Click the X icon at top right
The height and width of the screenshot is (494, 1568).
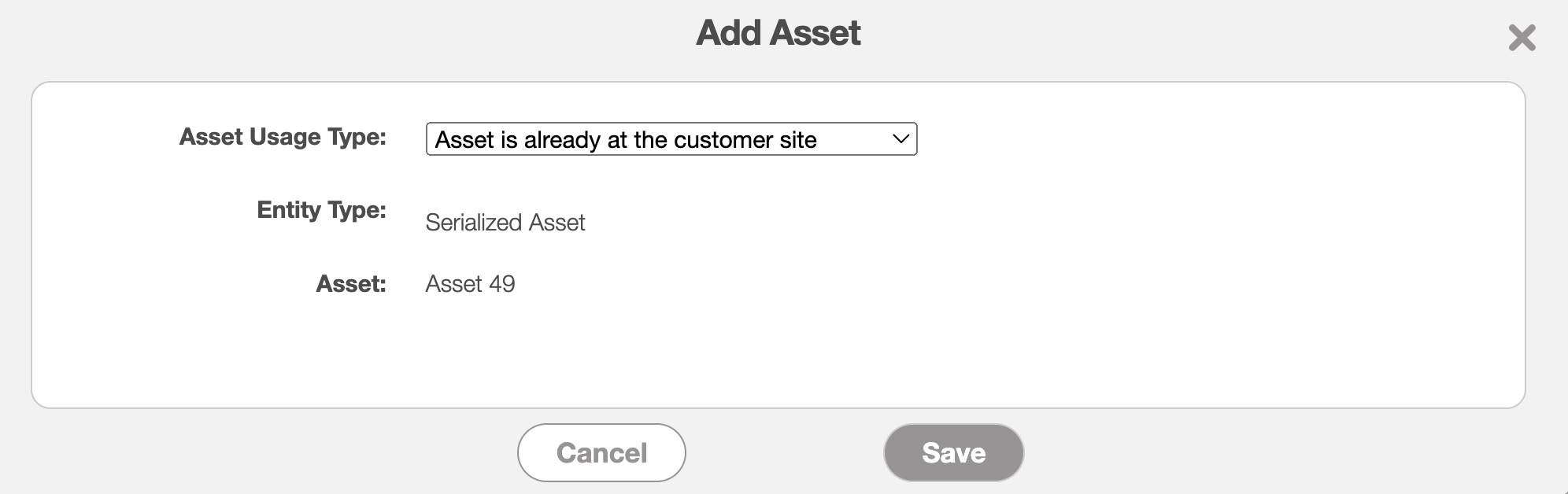(1521, 38)
